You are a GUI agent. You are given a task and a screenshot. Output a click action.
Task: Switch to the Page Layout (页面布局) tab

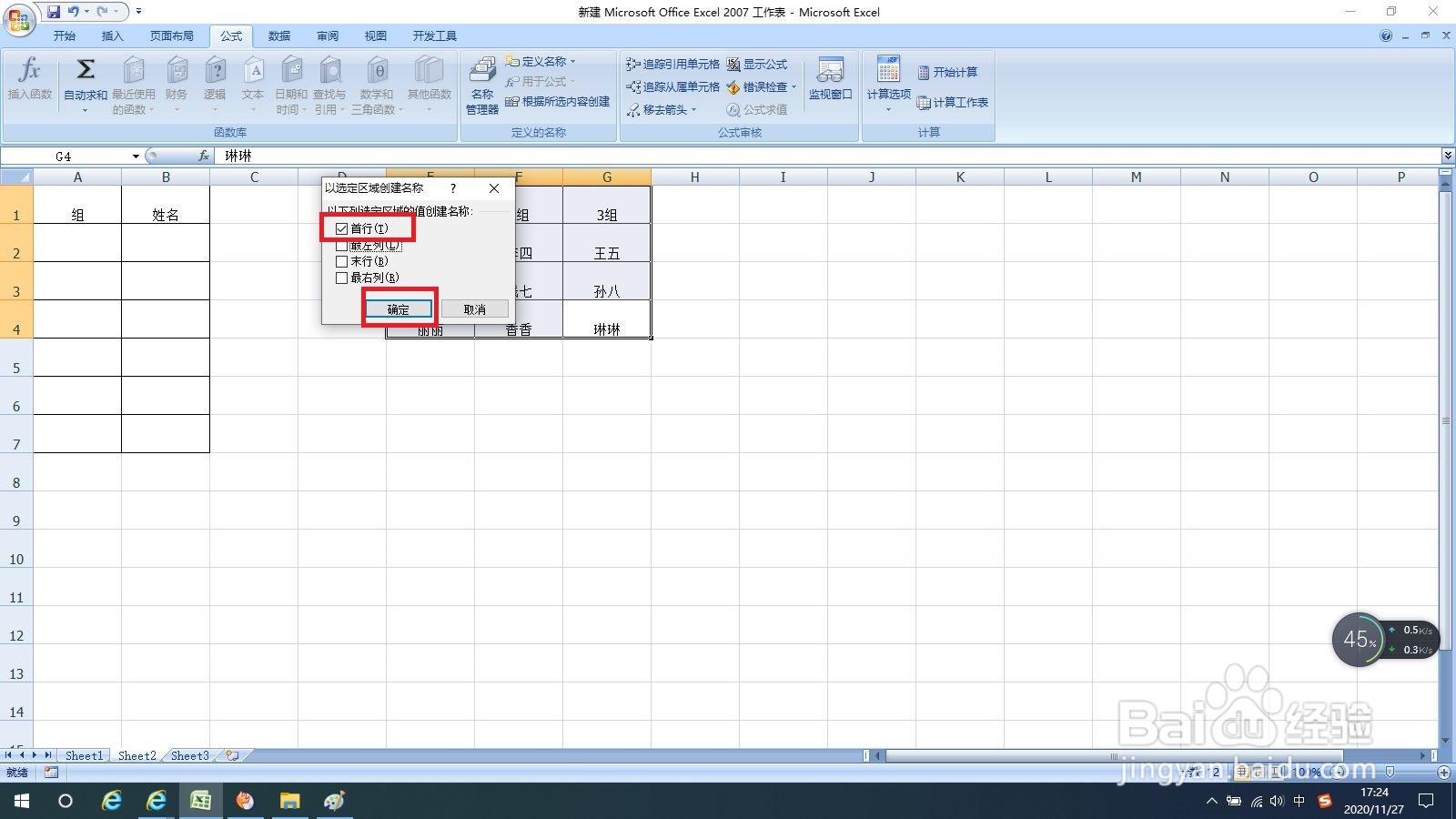[x=172, y=35]
